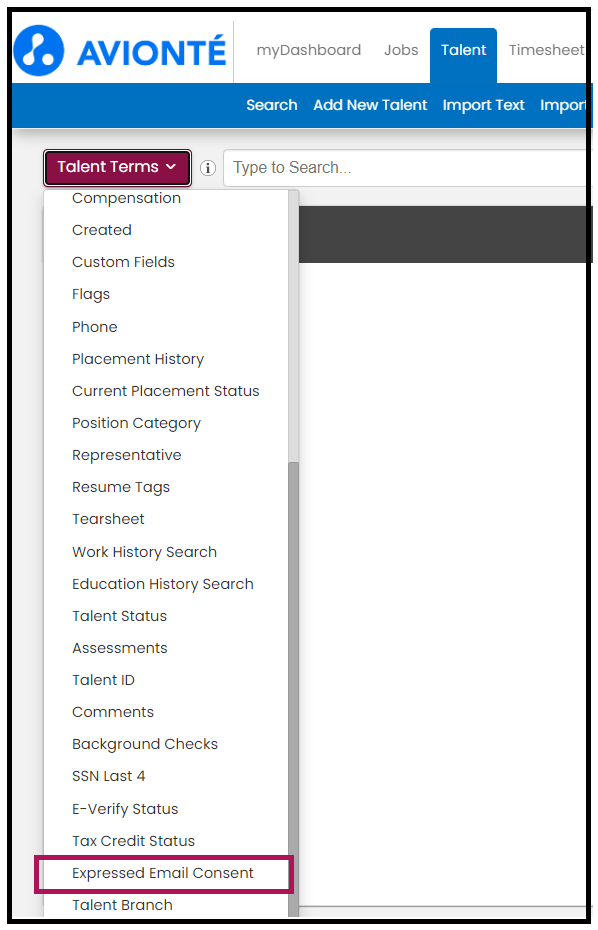Image resolution: width=598 pixels, height=930 pixels.
Task: Choose Current Placement Status option
Action: [x=166, y=391]
